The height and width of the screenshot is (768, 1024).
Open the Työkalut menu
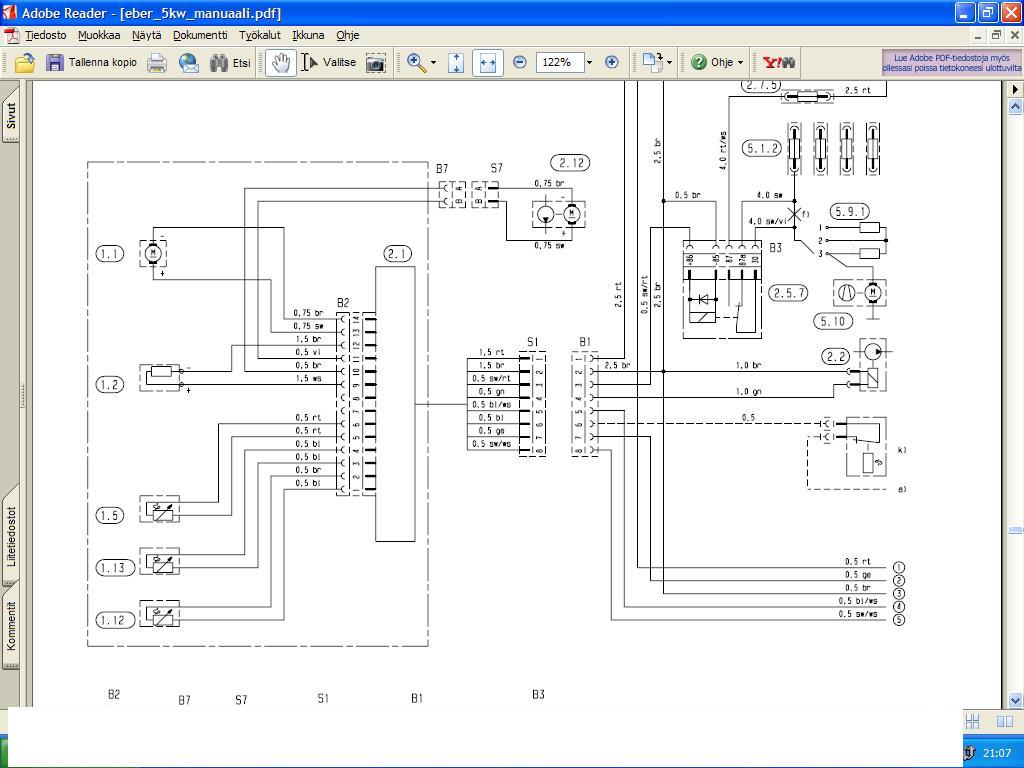pyautogui.click(x=259, y=35)
